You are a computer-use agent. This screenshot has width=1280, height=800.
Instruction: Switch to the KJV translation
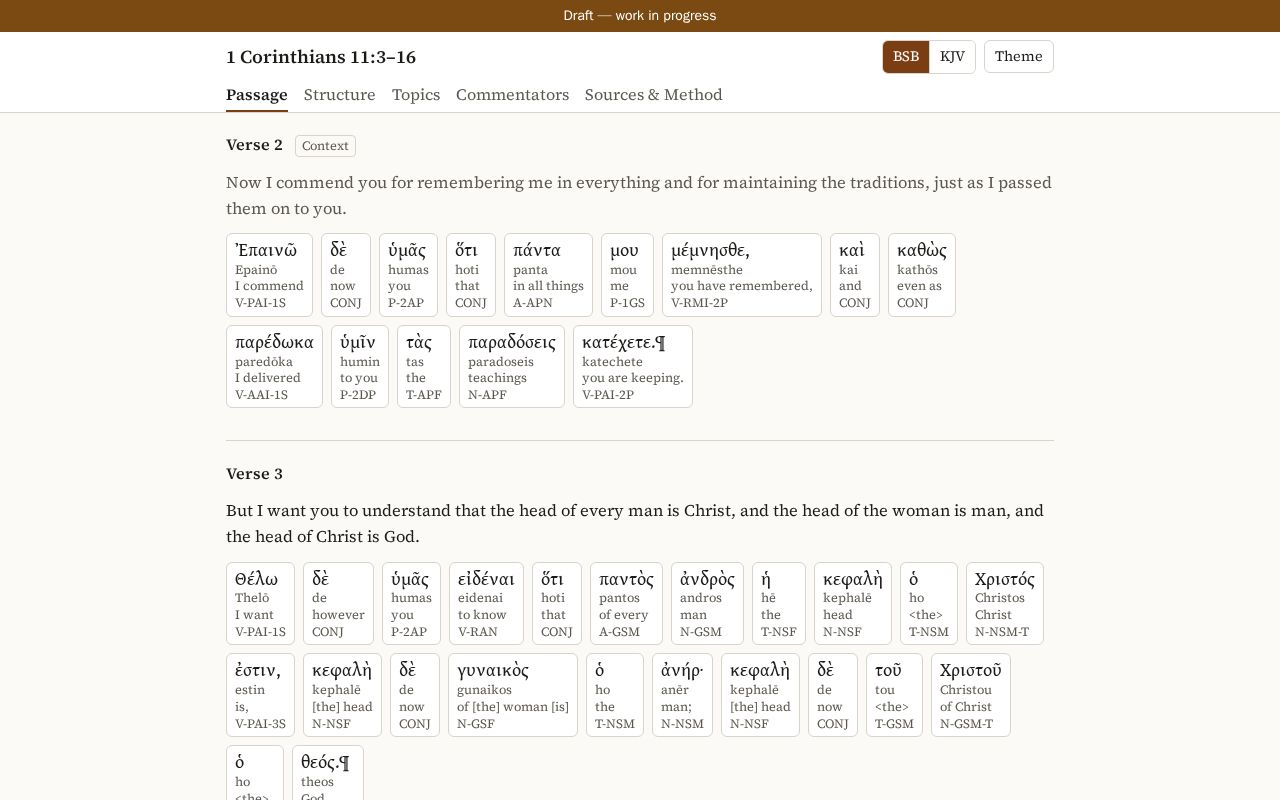tap(952, 57)
